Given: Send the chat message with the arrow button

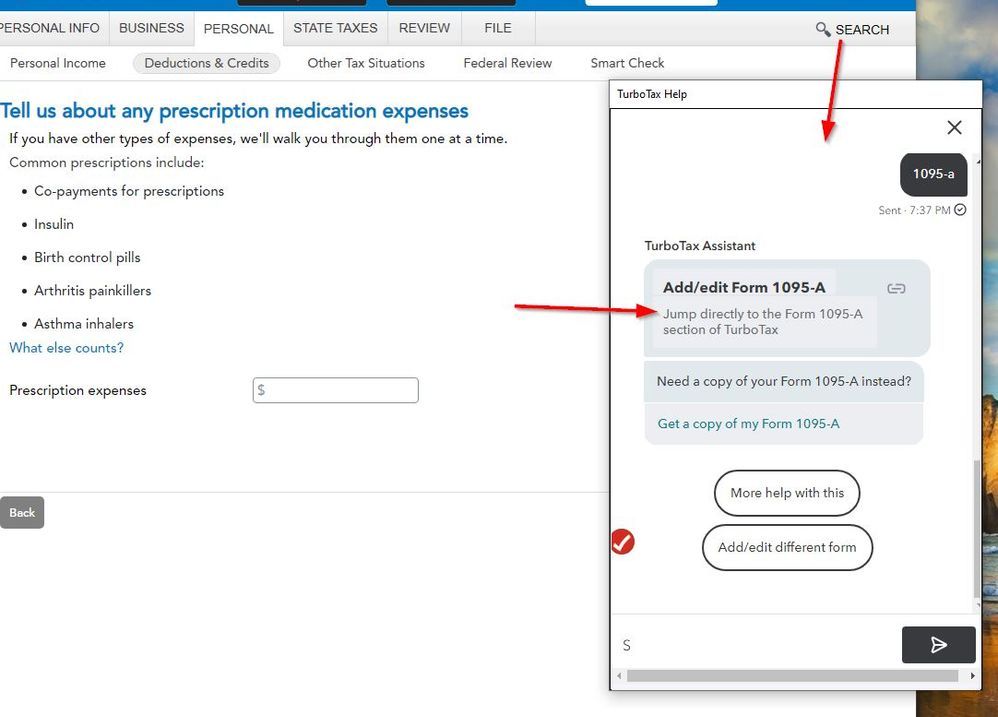Looking at the screenshot, I should click(x=938, y=644).
